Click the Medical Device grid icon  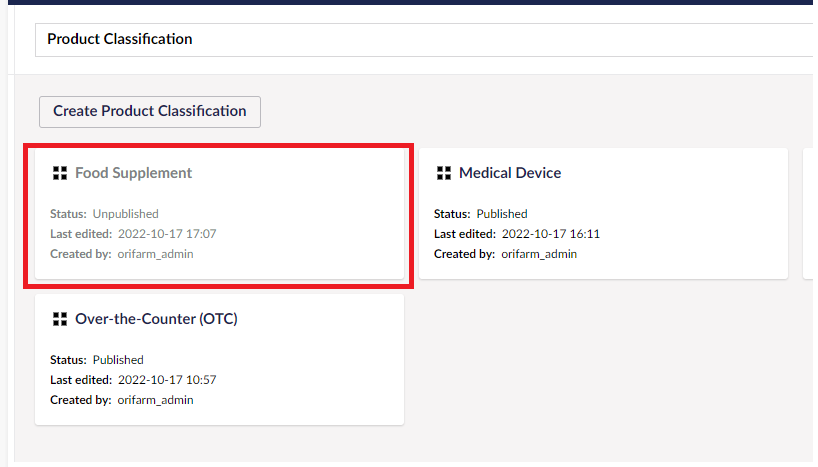(444, 173)
